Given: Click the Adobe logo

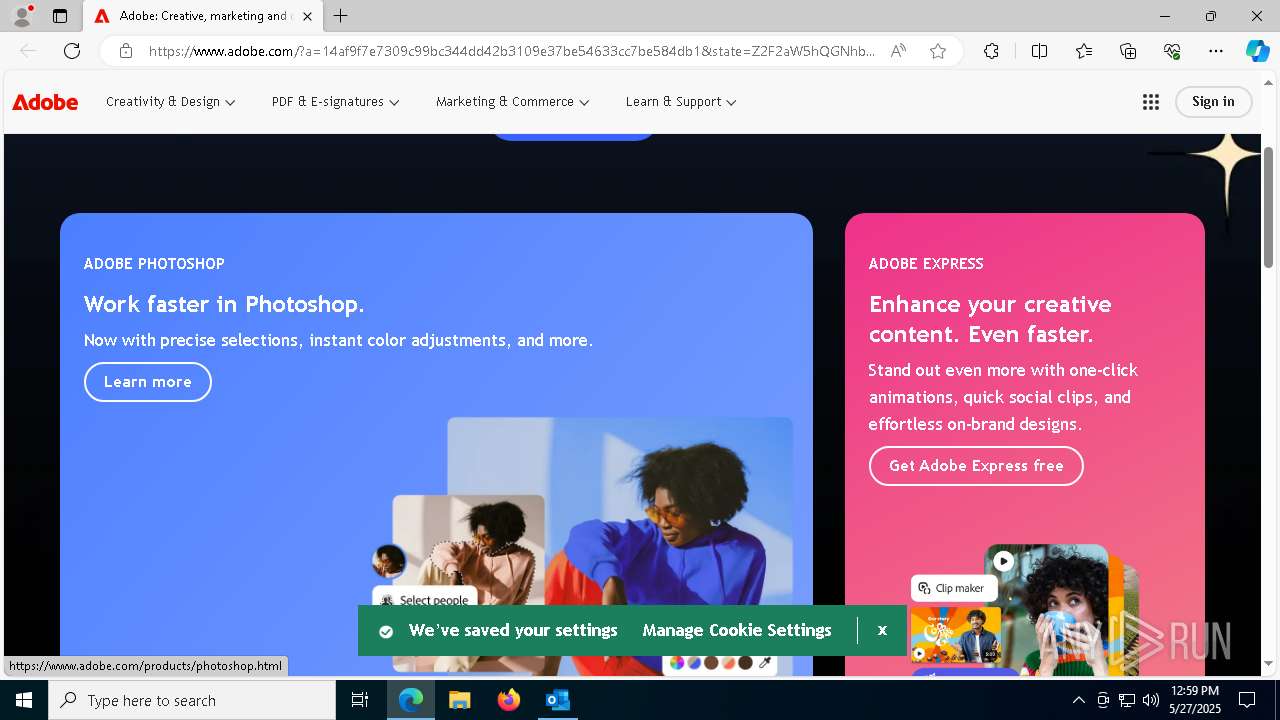Looking at the screenshot, I should [x=45, y=102].
